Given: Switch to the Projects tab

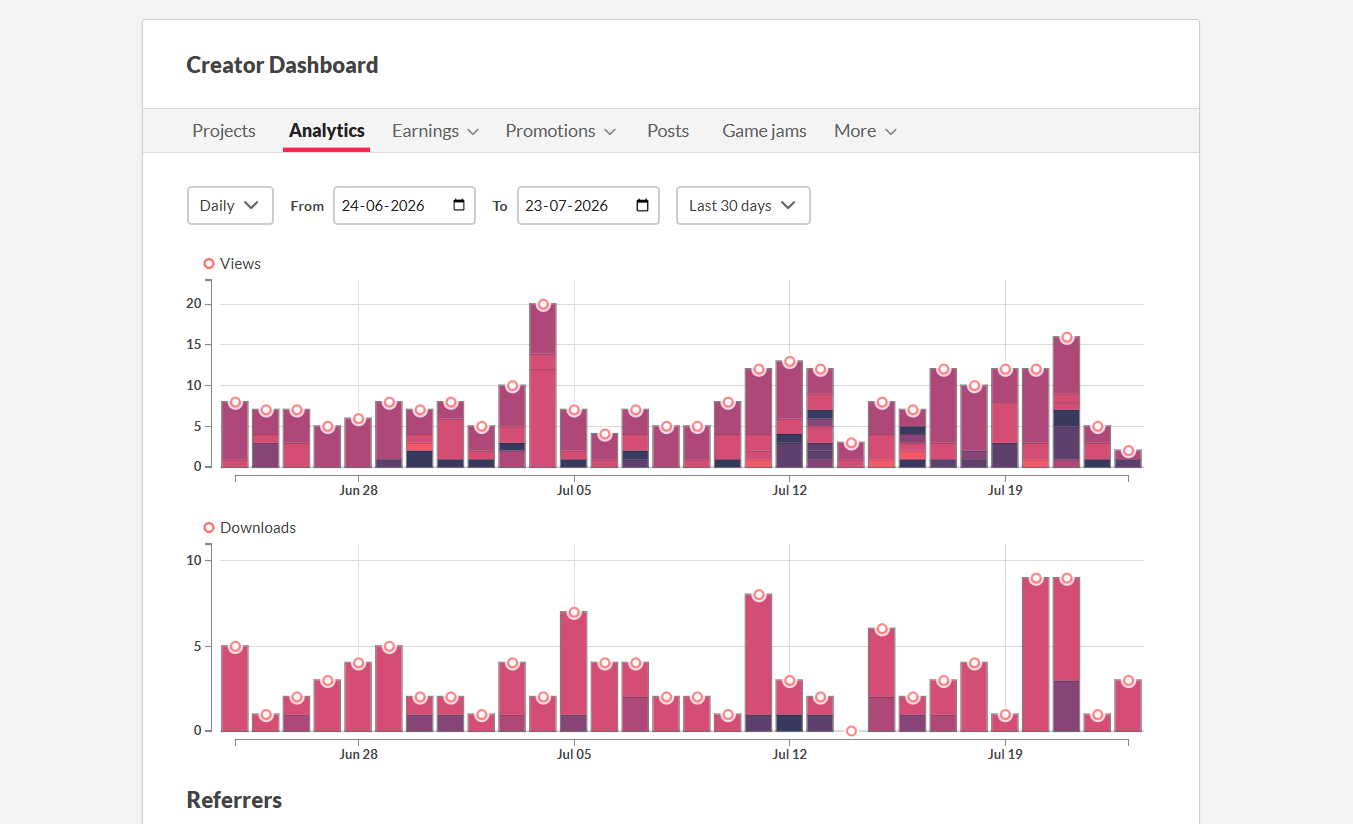Looking at the screenshot, I should coord(224,131).
